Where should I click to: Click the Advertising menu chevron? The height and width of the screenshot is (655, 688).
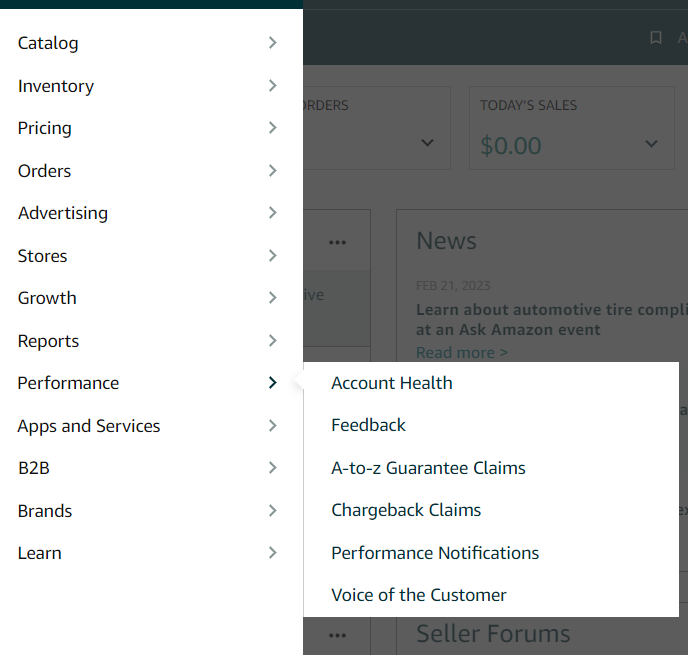pyautogui.click(x=273, y=213)
